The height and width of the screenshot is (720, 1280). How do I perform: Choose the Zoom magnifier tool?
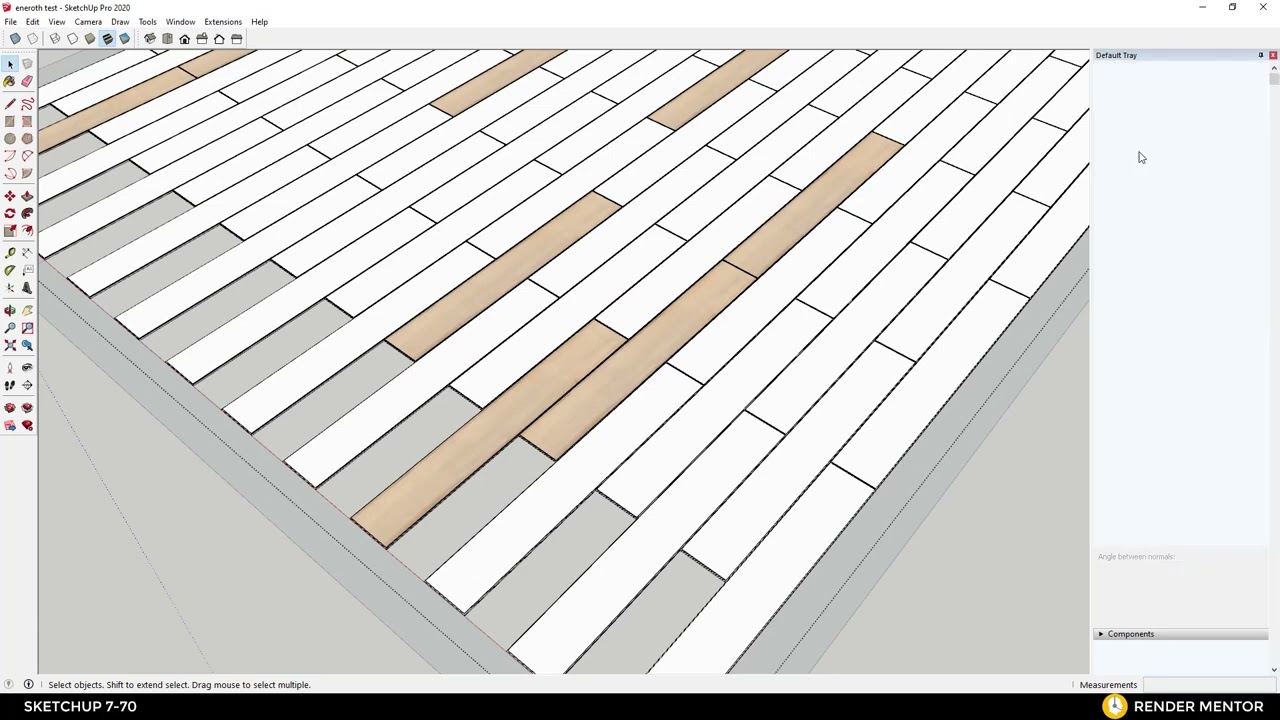[x=10, y=328]
